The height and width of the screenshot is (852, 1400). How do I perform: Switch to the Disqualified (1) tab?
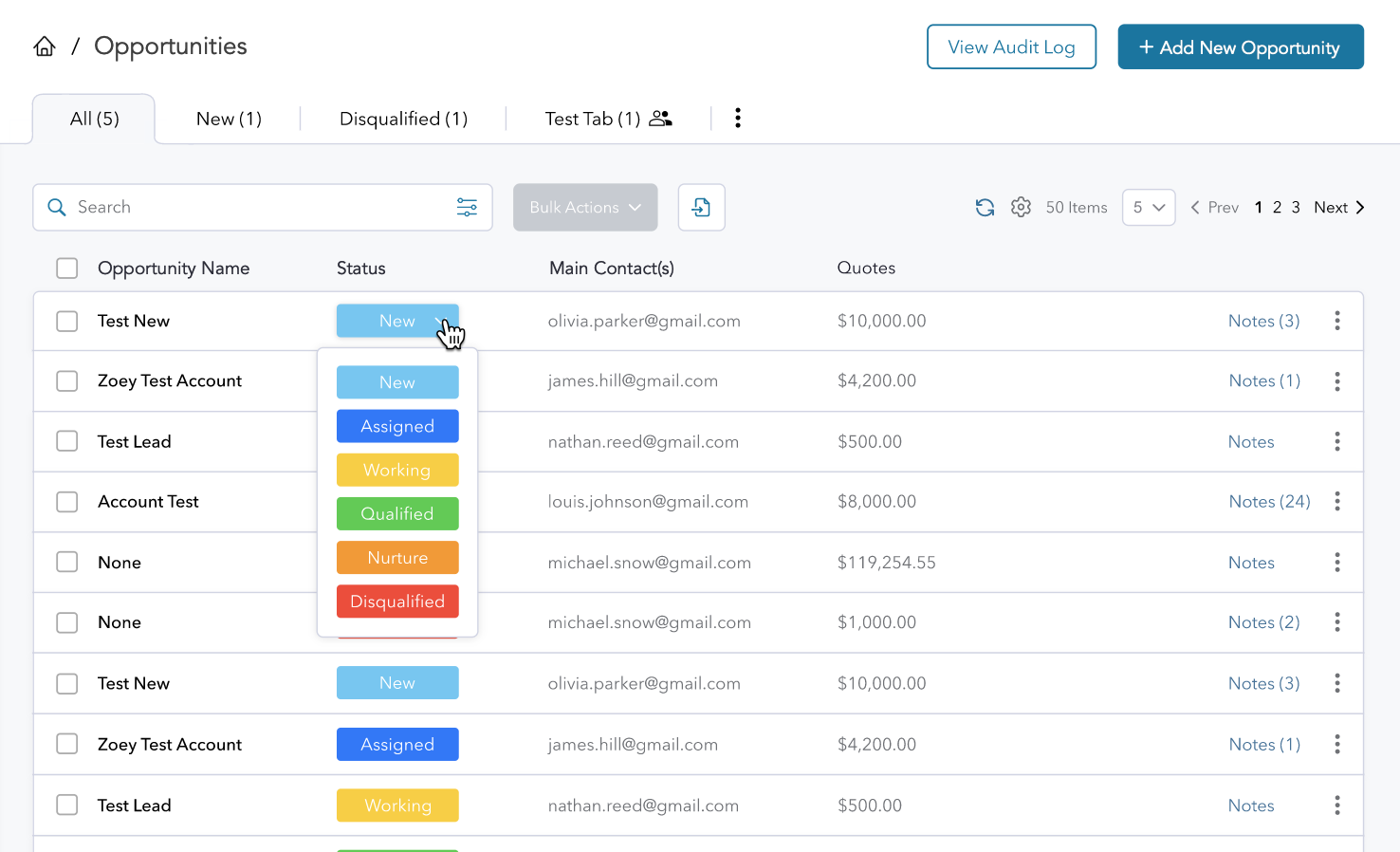(x=403, y=119)
